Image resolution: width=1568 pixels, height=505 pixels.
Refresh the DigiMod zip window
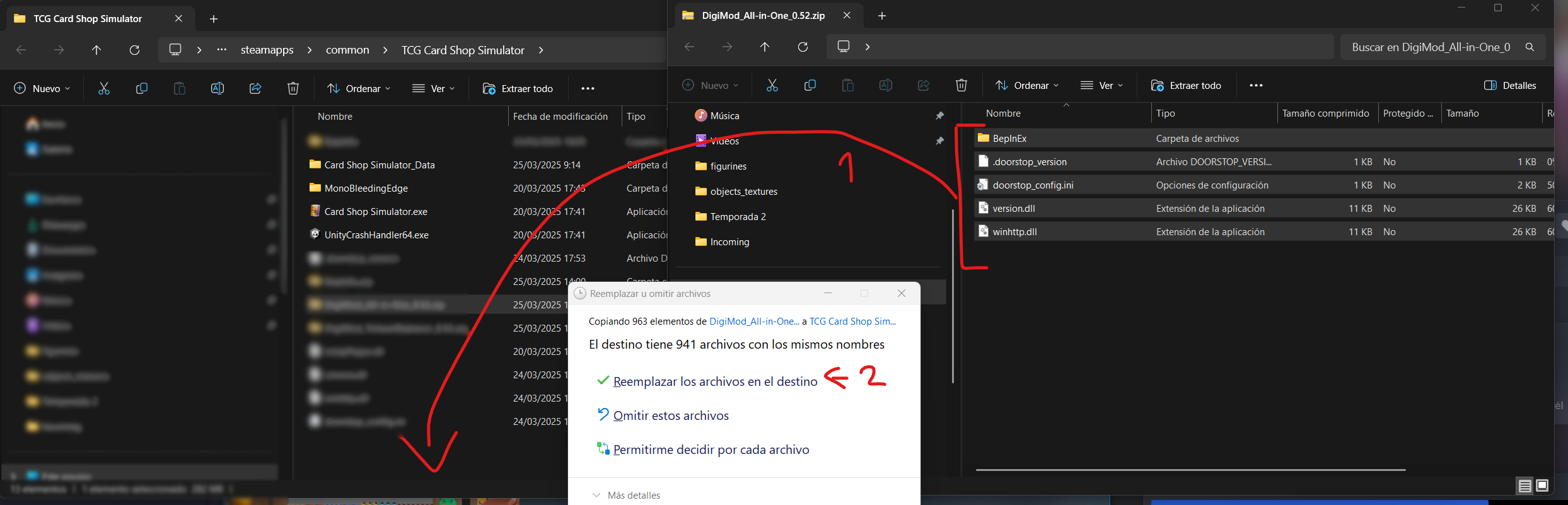(x=803, y=47)
